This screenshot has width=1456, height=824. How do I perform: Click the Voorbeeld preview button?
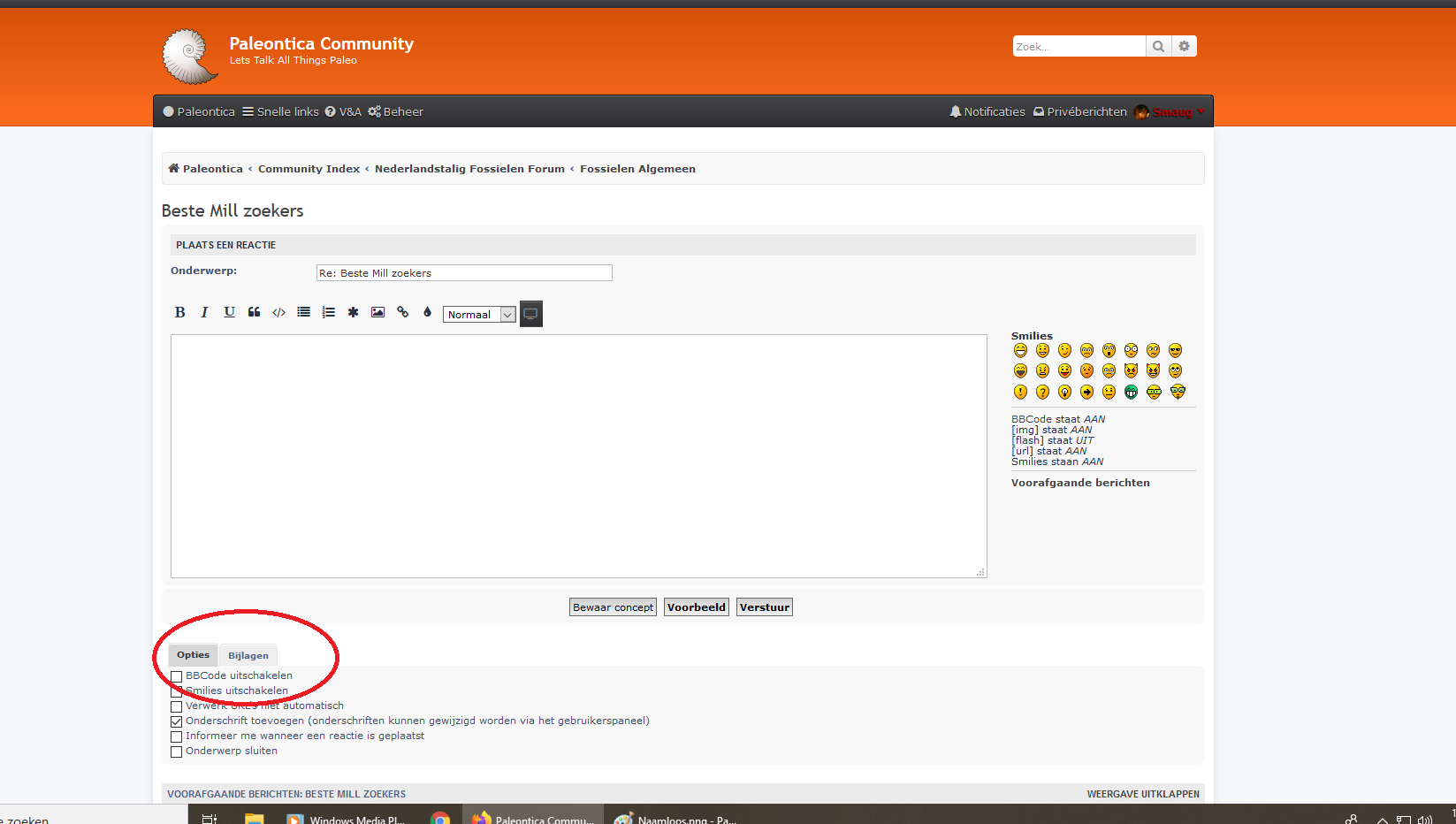coord(696,607)
